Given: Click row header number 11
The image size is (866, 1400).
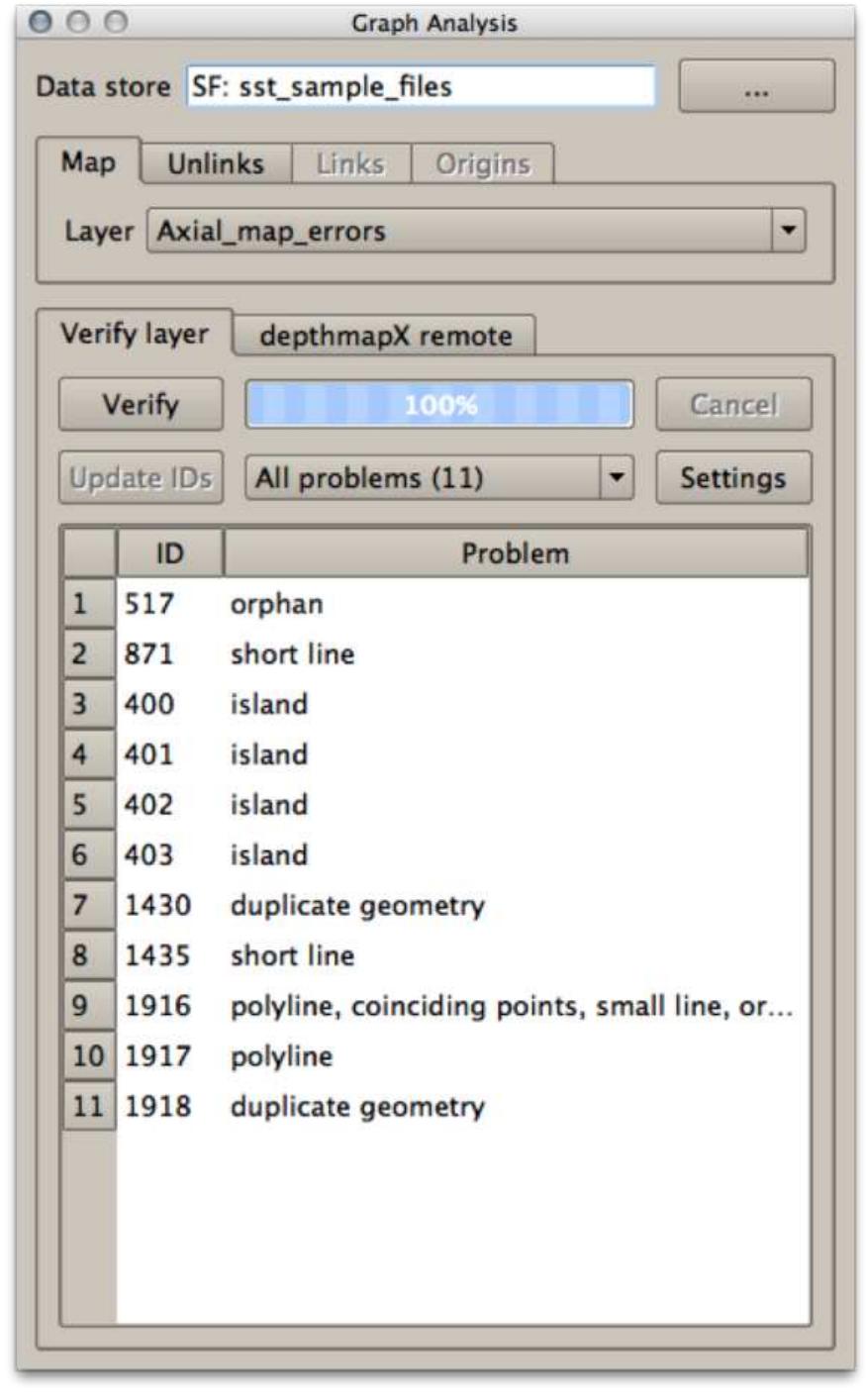Looking at the screenshot, I should coord(89,1107).
